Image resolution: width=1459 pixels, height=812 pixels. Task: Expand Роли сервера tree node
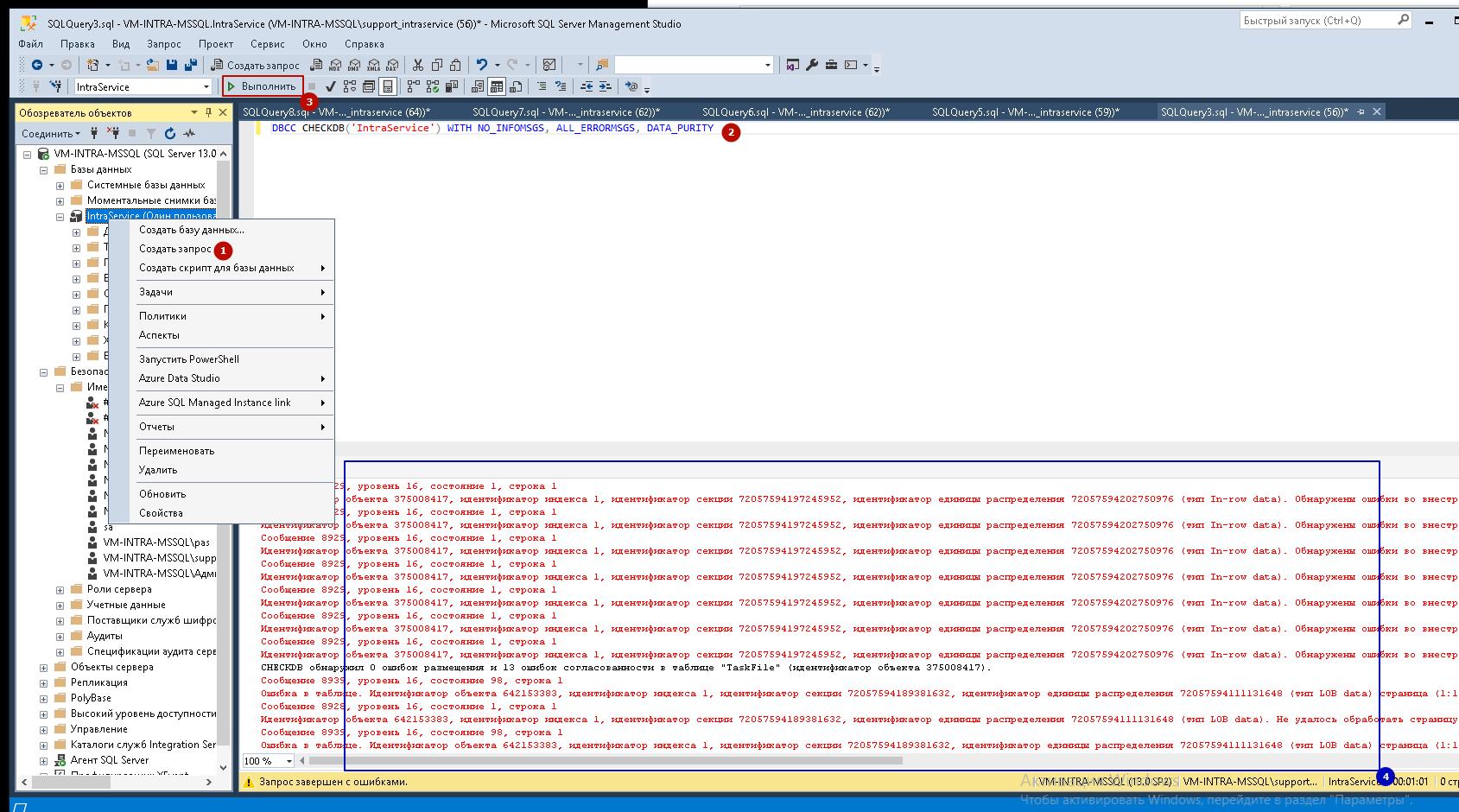[60, 589]
